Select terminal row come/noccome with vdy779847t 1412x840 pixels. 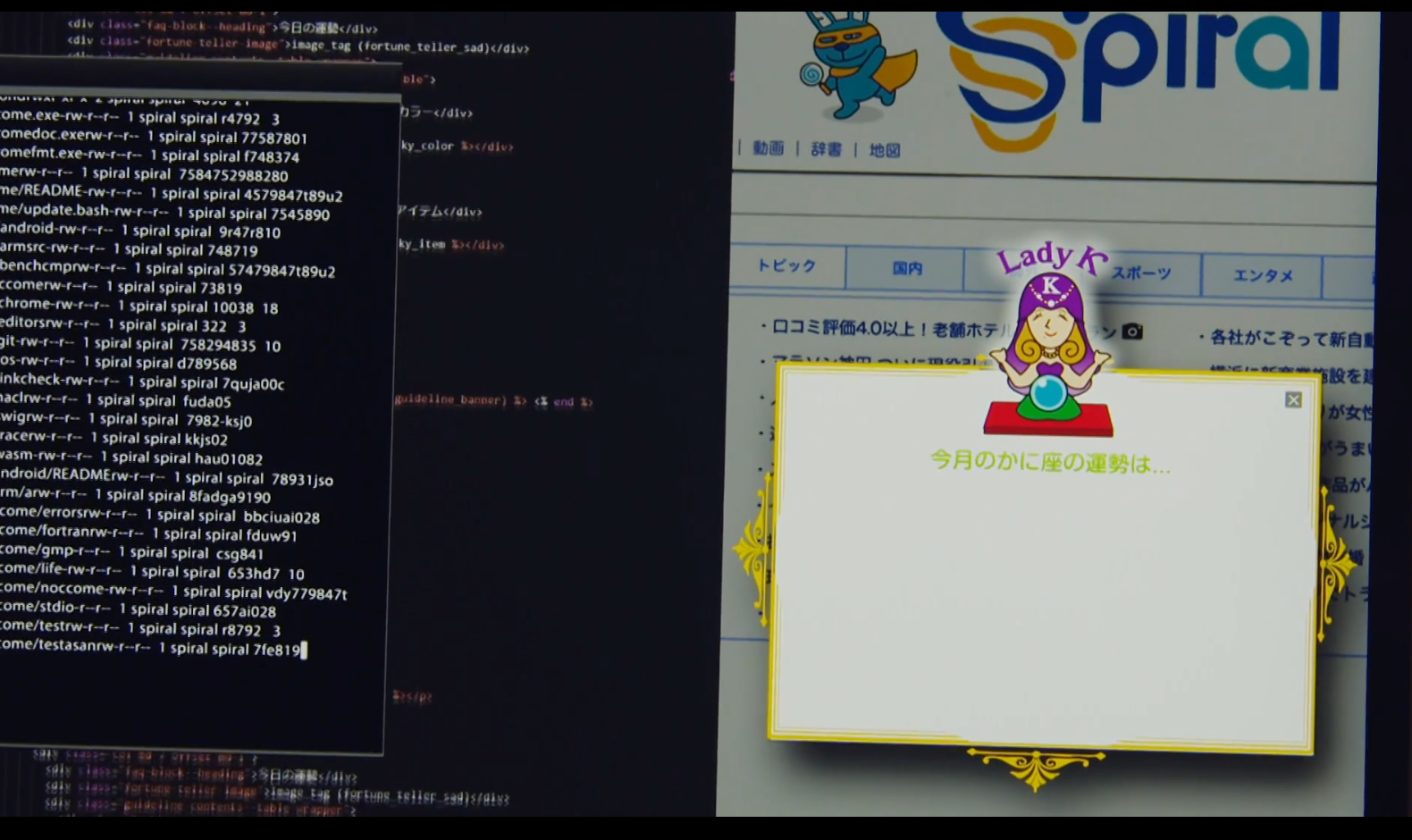click(174, 592)
